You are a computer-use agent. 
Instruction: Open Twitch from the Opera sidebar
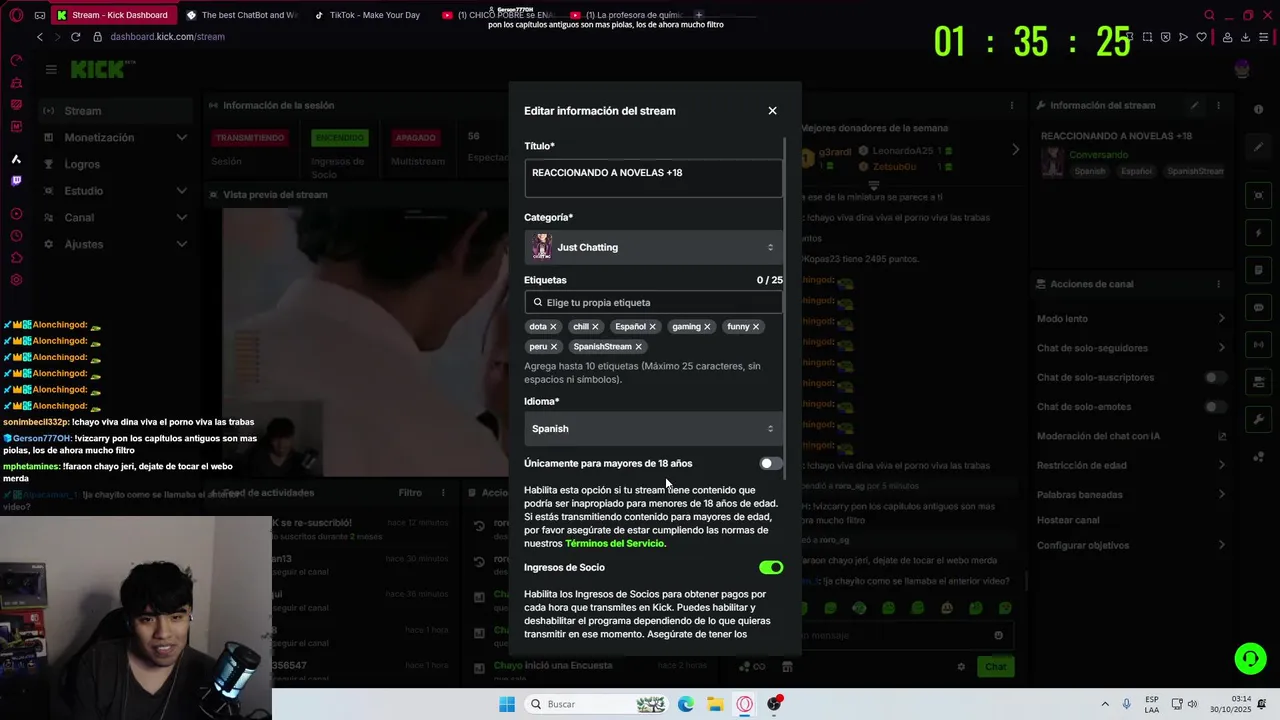tap(16, 181)
